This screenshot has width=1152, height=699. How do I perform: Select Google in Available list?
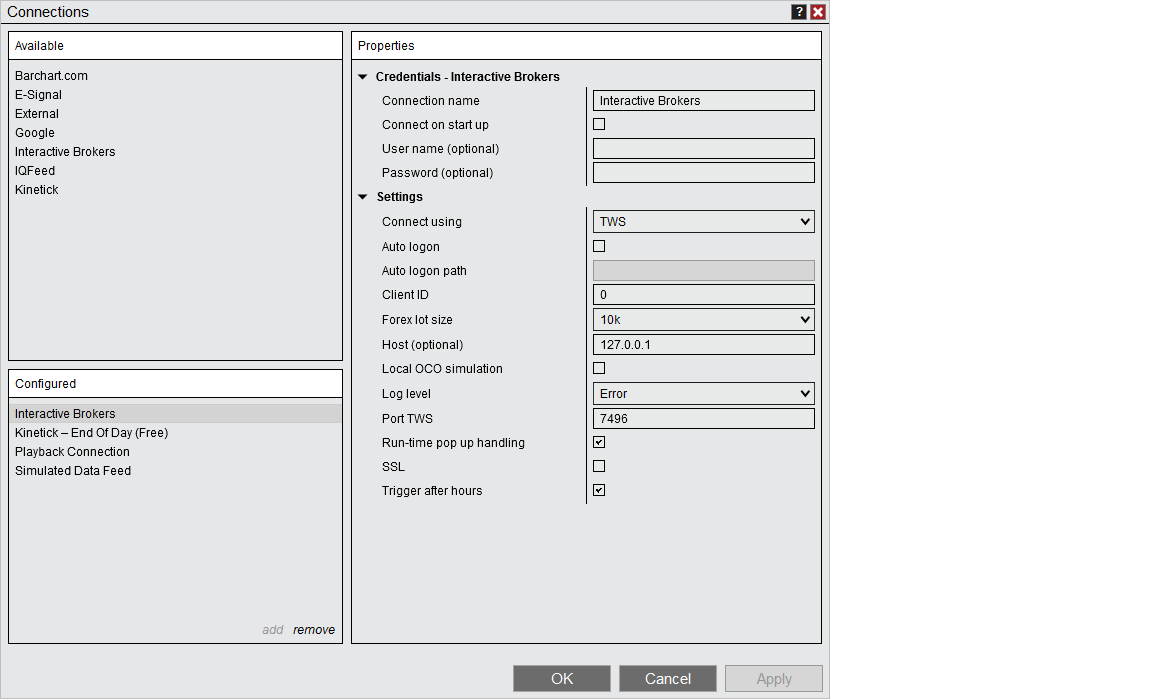pyautogui.click(x=35, y=133)
